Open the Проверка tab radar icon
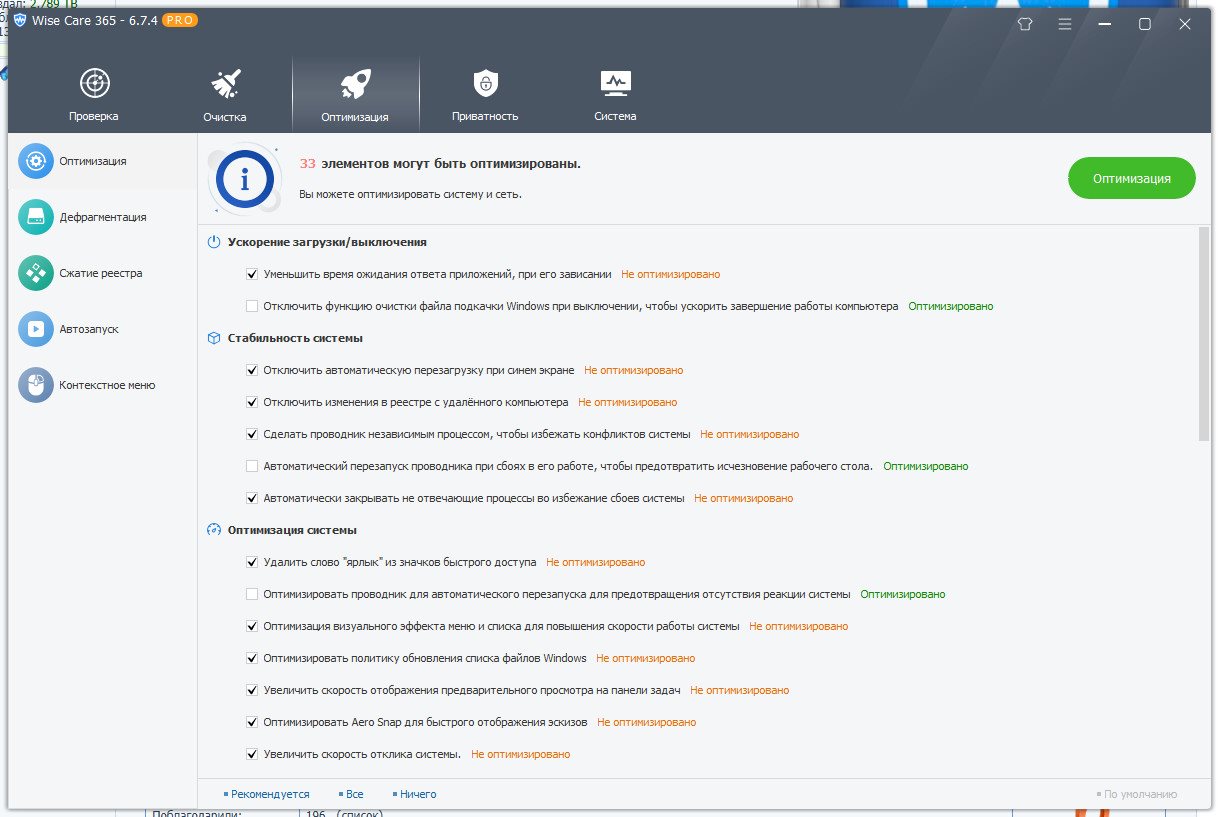The width and height of the screenshot is (1219, 817). (x=94, y=83)
